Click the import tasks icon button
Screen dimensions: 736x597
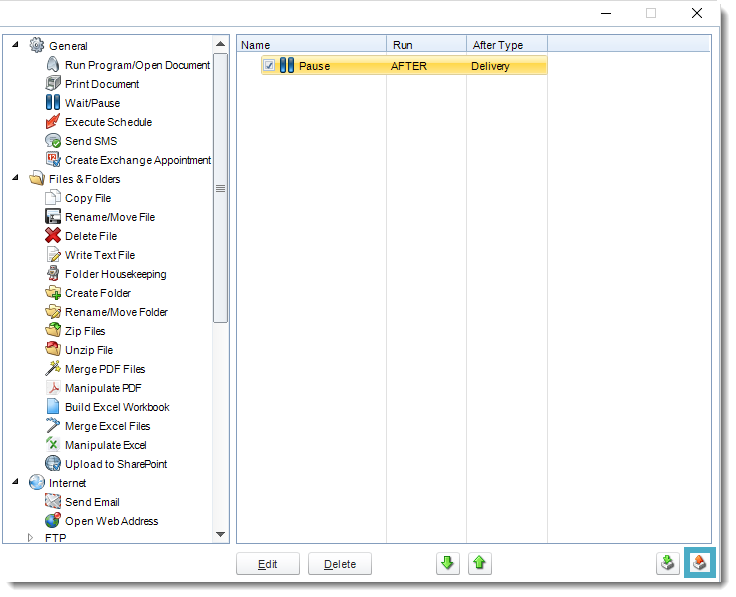(667, 563)
